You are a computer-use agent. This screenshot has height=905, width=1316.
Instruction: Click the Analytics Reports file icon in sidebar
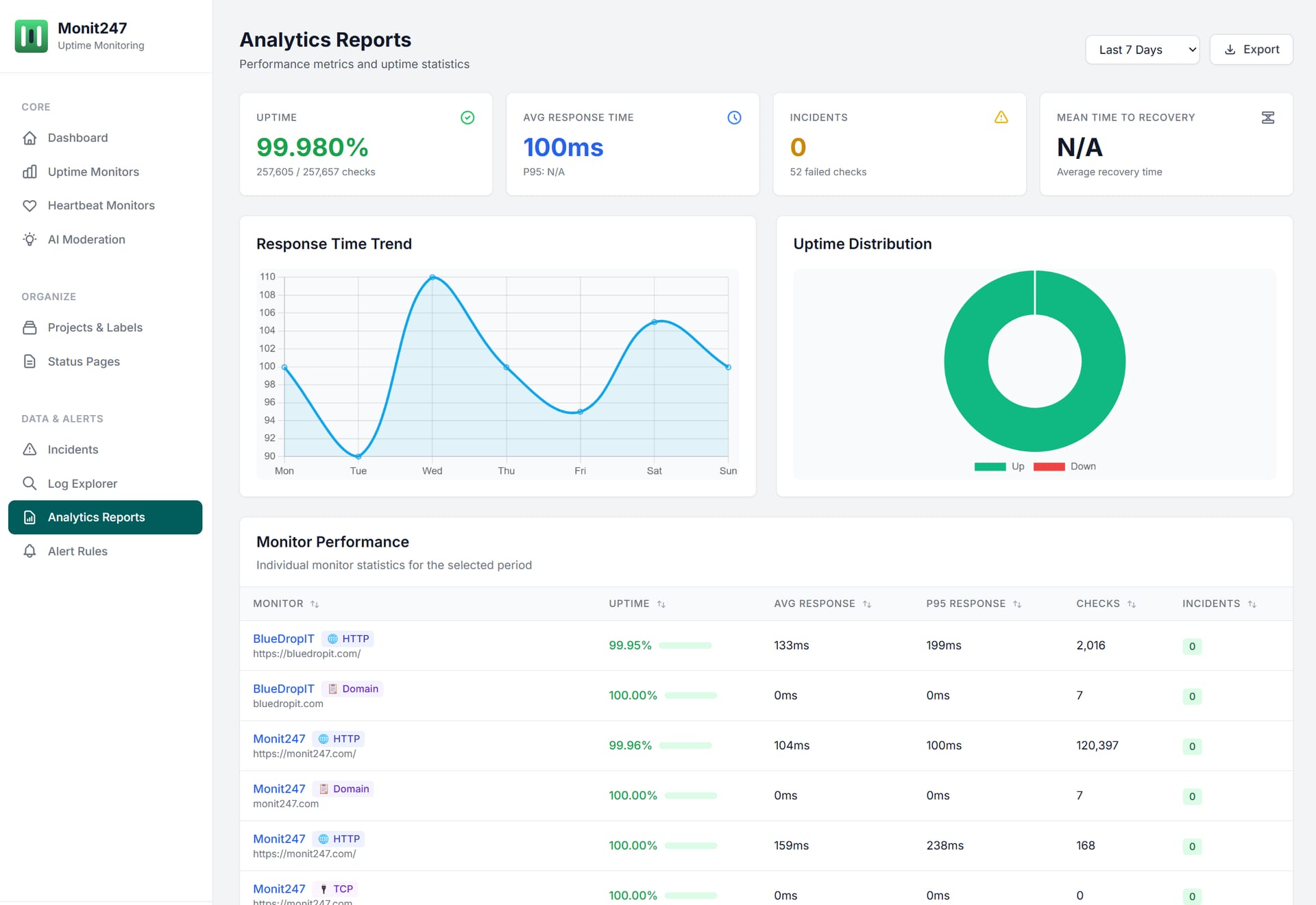click(x=29, y=517)
